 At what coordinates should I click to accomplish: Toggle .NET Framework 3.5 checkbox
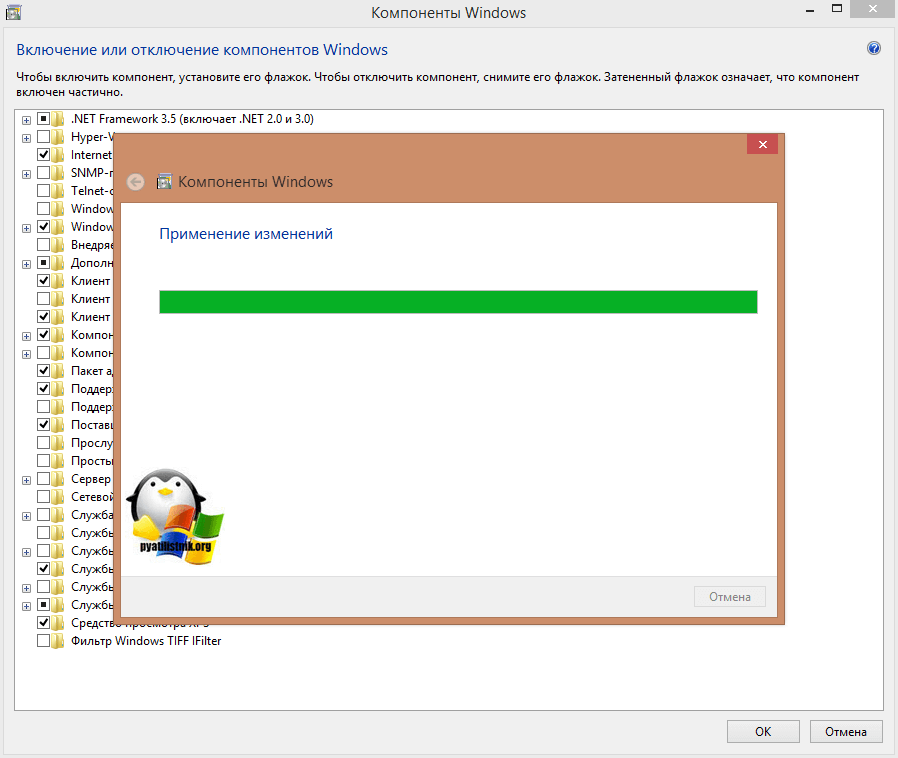(x=44, y=119)
